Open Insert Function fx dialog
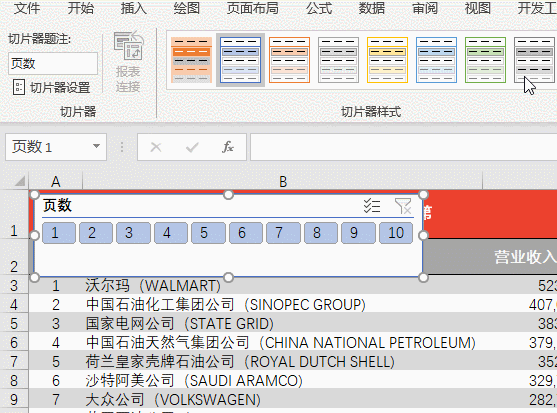 click(228, 147)
